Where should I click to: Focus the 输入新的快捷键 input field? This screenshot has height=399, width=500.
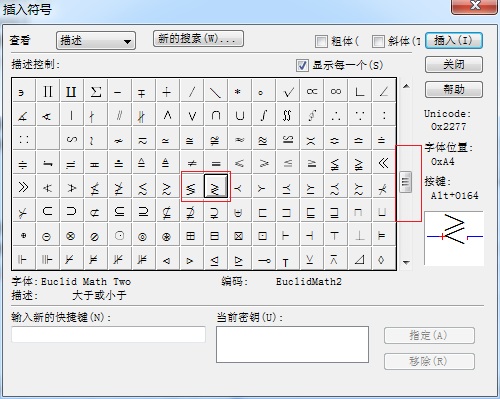[109, 334]
